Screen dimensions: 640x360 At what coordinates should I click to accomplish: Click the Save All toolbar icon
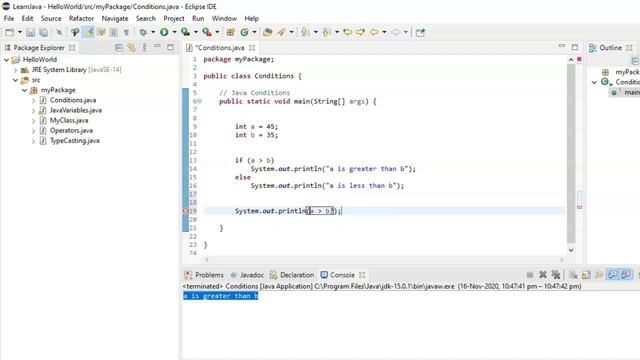click(43, 32)
